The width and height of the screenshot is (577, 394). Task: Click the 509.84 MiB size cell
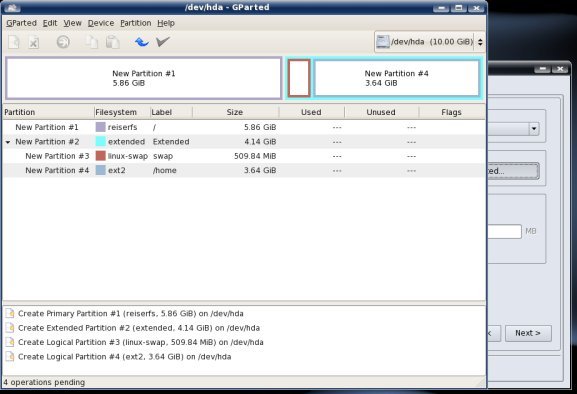click(255, 156)
